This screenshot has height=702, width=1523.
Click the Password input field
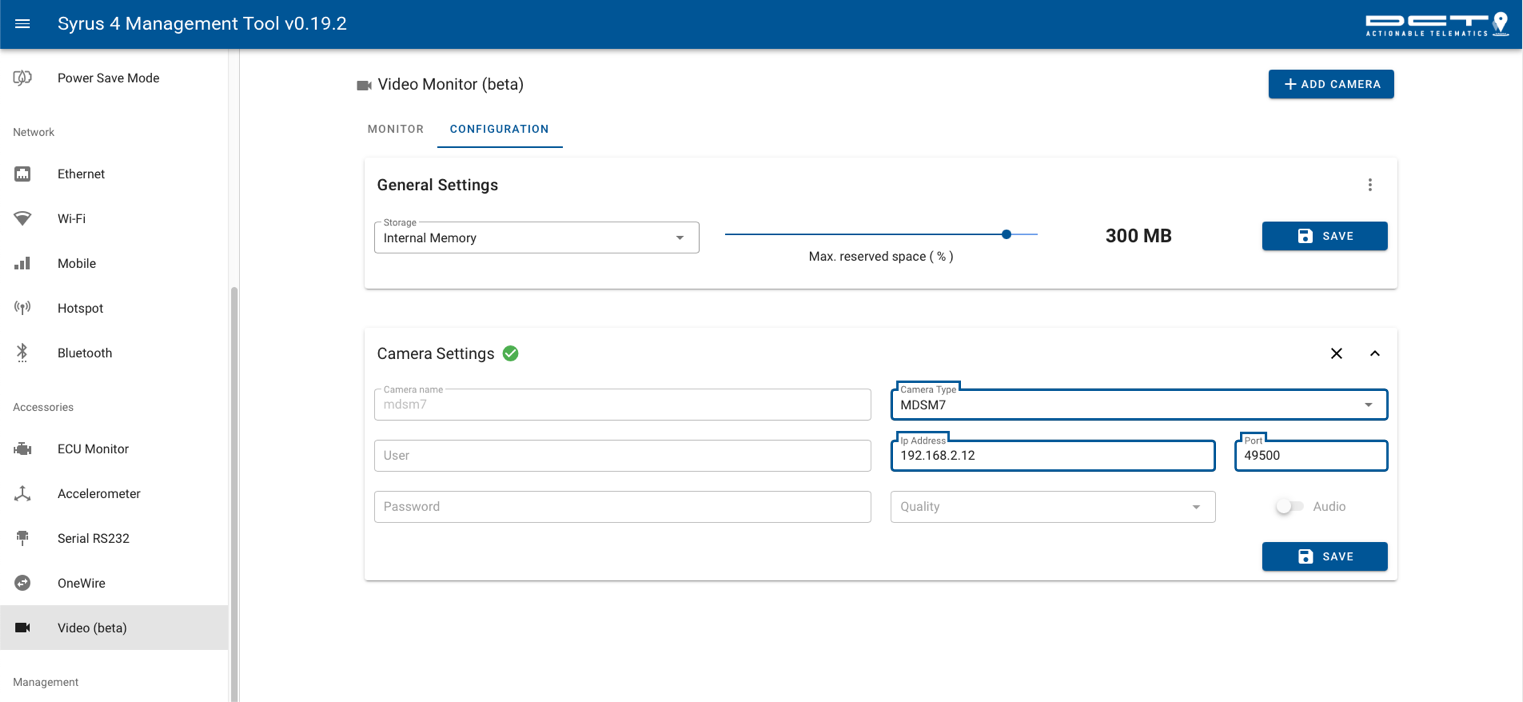tap(622, 507)
